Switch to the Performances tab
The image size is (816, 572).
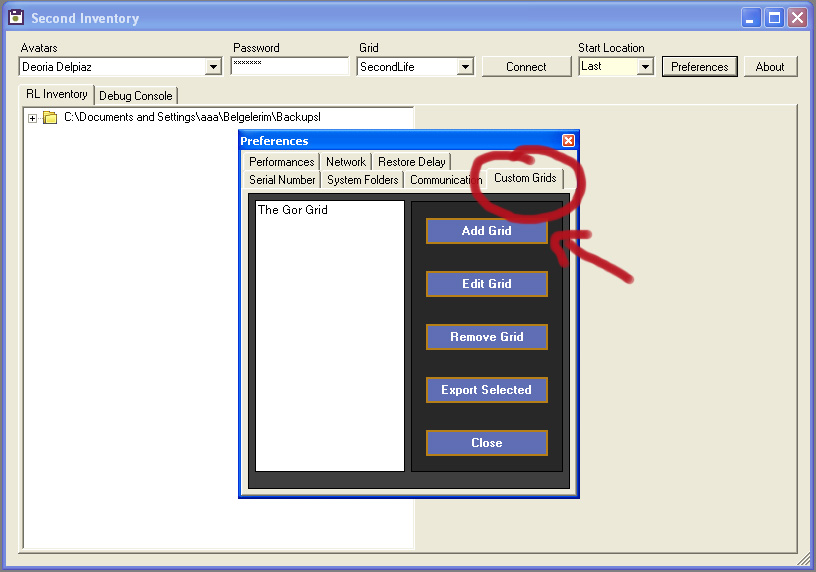pos(282,162)
